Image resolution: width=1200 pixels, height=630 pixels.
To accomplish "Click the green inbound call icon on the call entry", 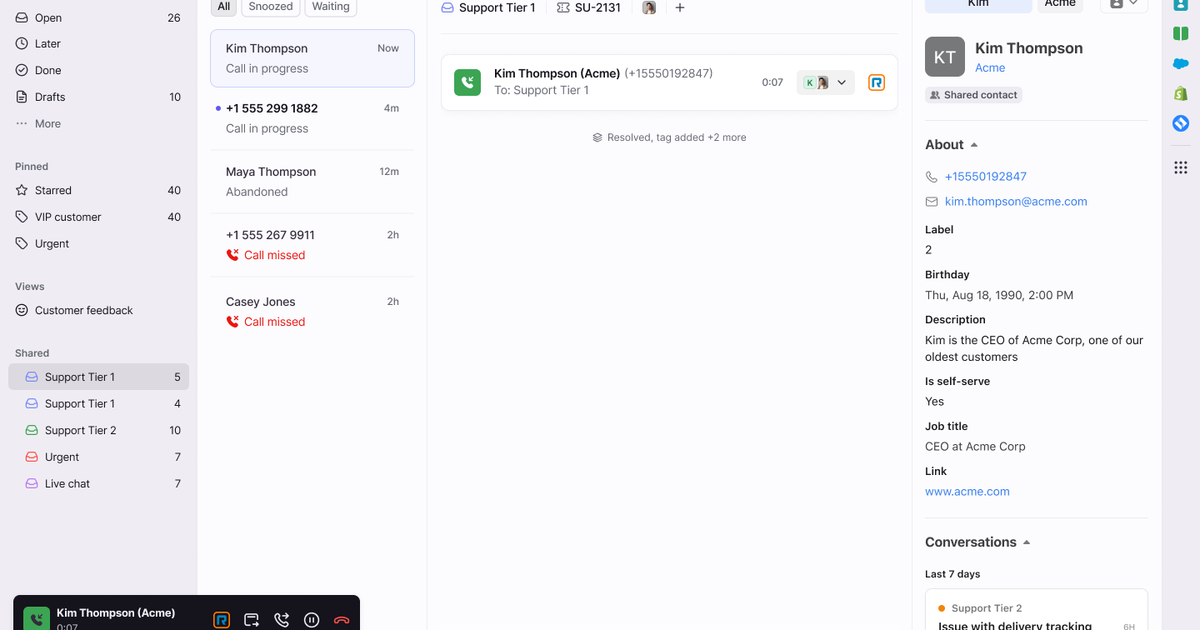I will (x=467, y=82).
